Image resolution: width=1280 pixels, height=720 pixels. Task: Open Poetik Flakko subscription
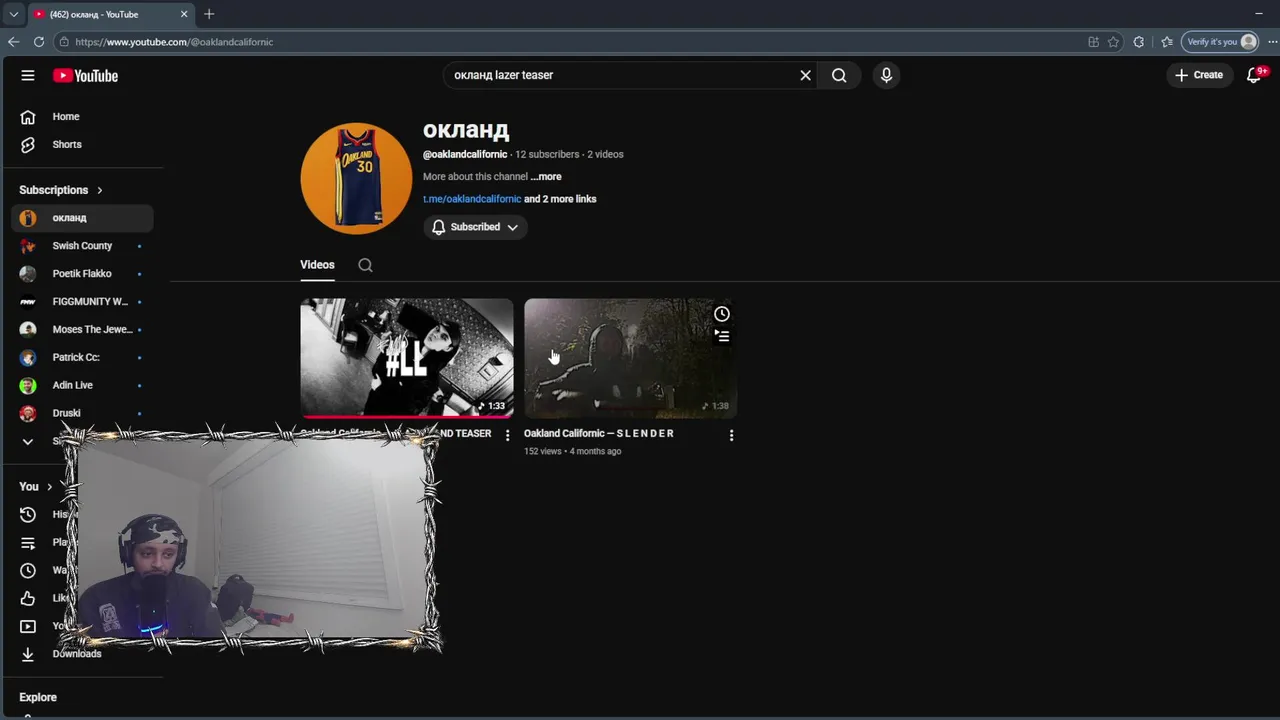[x=83, y=274]
